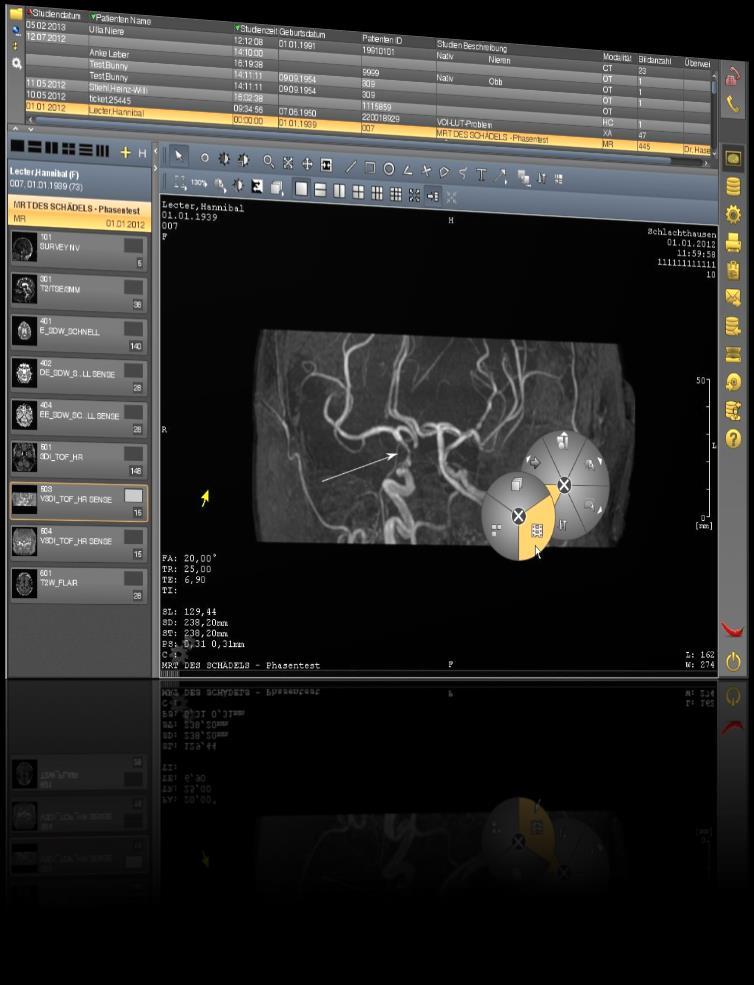
Task: Toggle checkbox on SURVEY NV series
Action: (133, 245)
